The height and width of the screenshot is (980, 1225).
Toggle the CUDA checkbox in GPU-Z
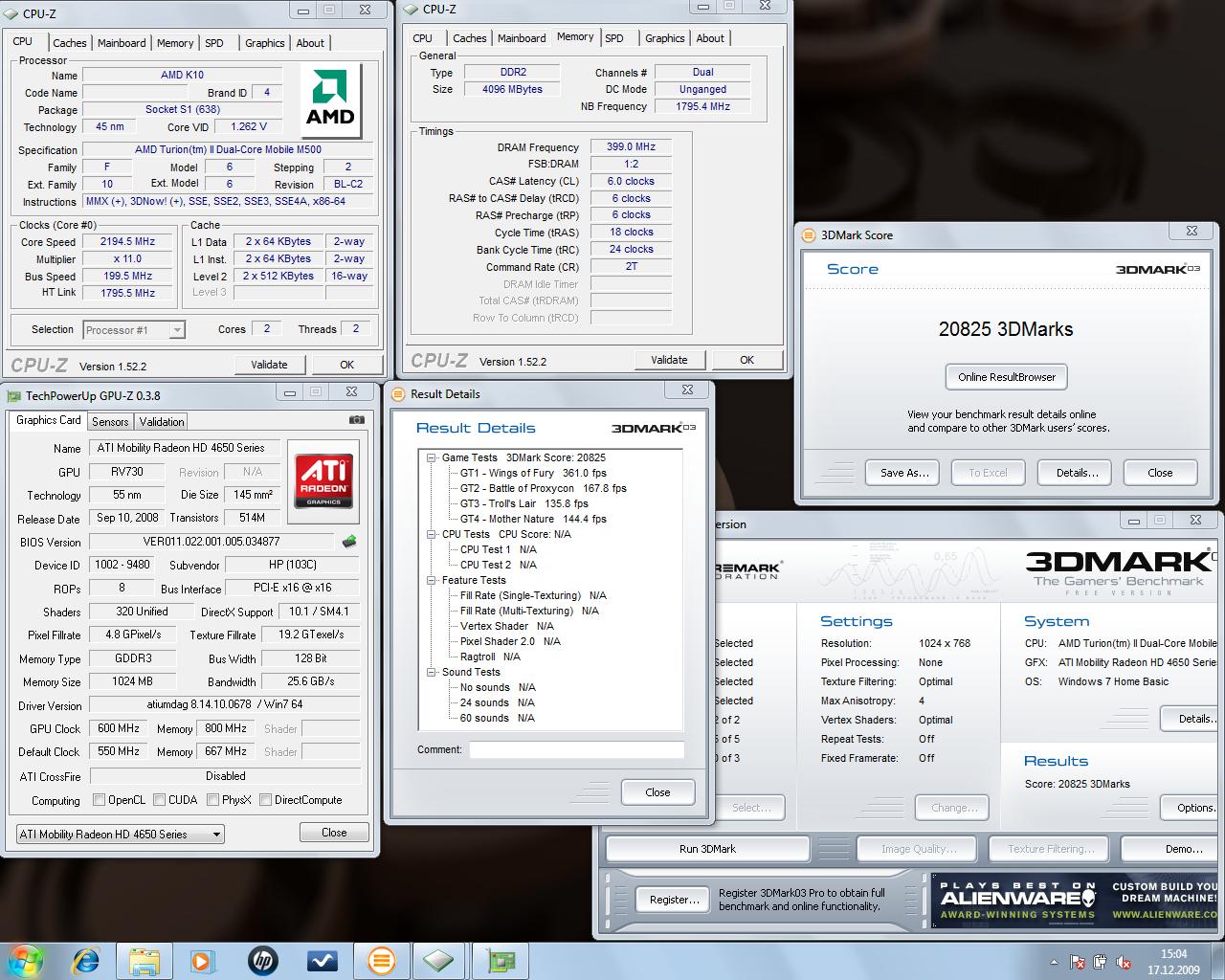(x=159, y=800)
